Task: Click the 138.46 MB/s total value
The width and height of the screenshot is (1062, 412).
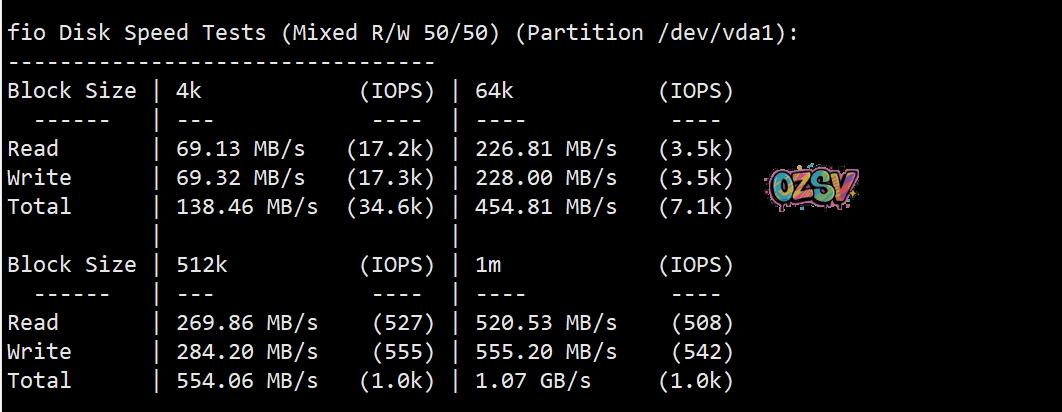Action: [x=246, y=207]
